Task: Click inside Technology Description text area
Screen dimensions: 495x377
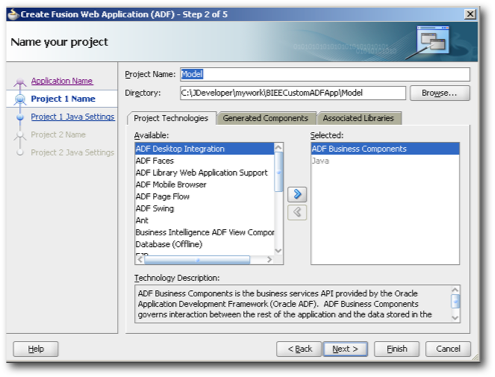Action: (x=293, y=304)
